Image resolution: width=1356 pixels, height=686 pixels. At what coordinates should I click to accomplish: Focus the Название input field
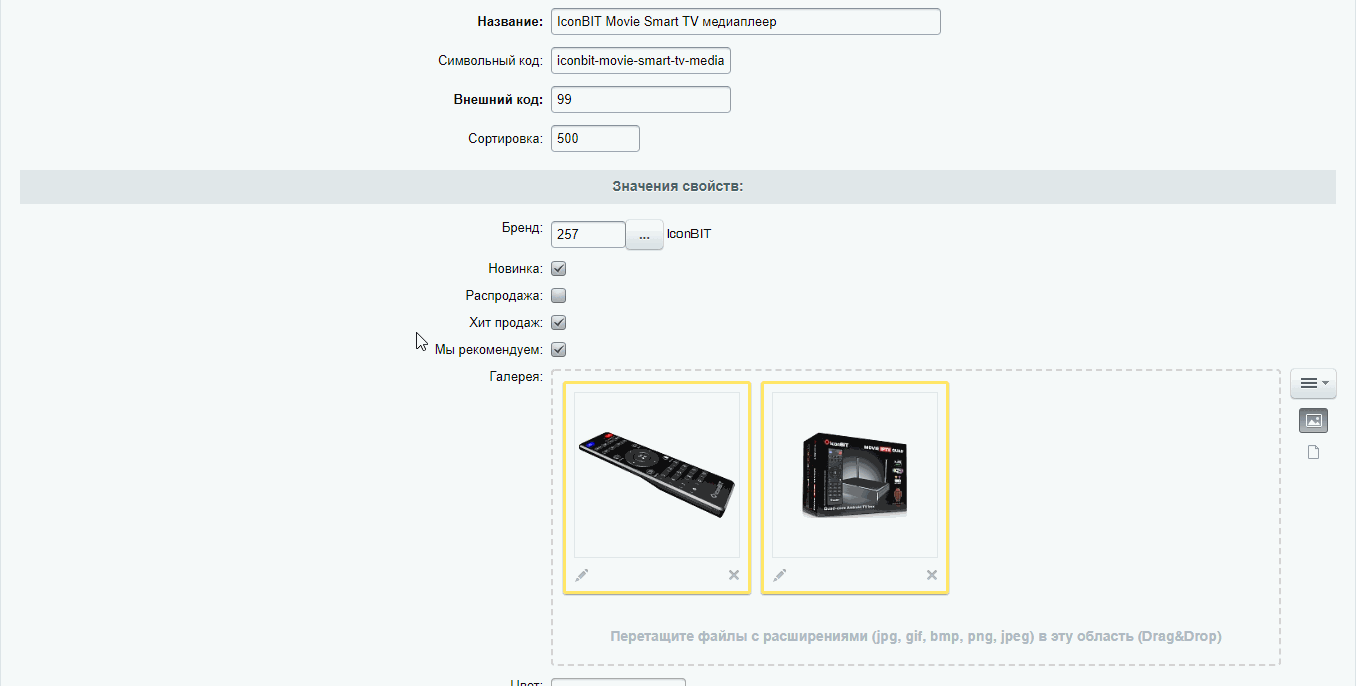pos(746,22)
